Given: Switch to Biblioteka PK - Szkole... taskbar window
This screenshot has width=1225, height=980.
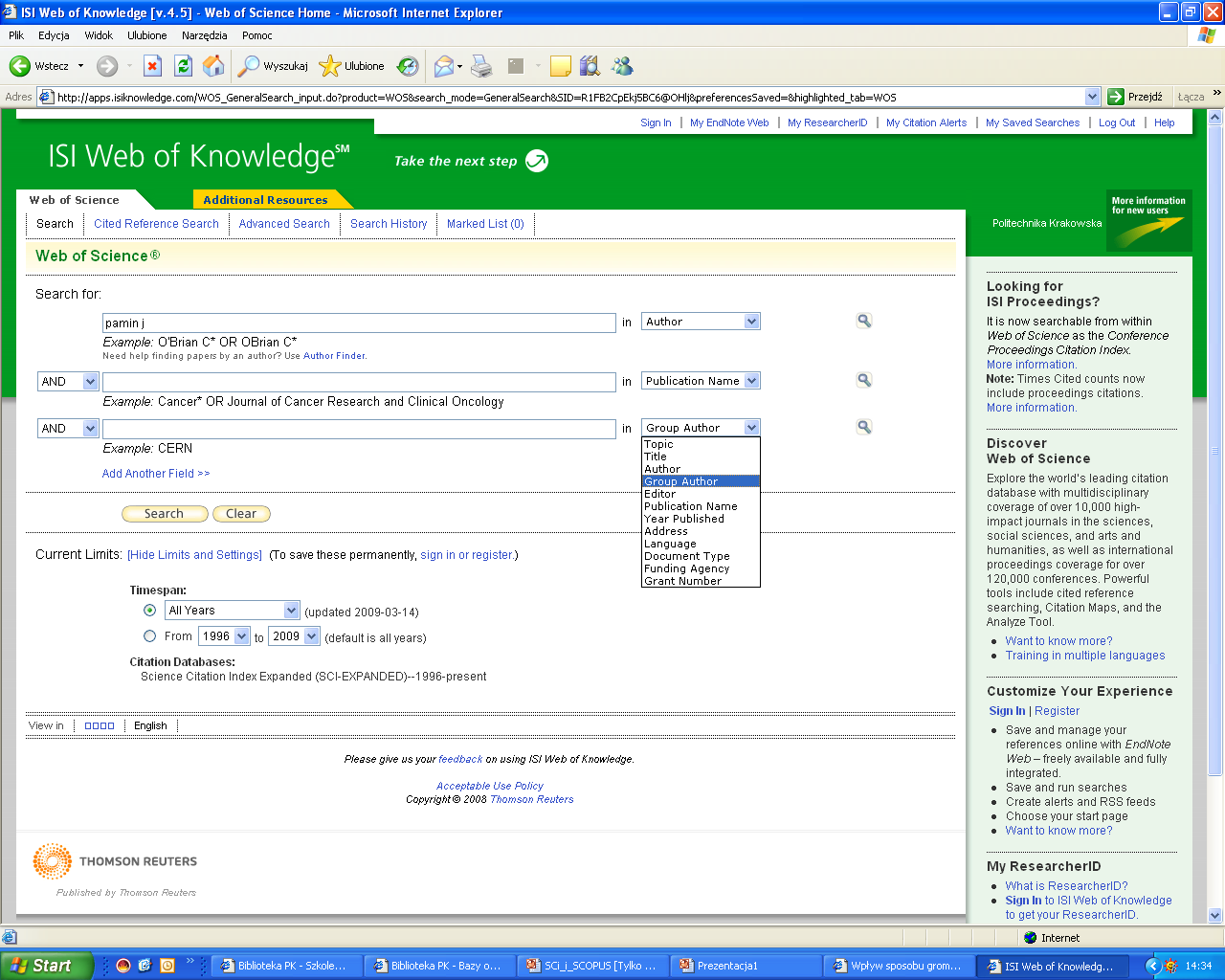Looking at the screenshot, I should click(287, 966).
